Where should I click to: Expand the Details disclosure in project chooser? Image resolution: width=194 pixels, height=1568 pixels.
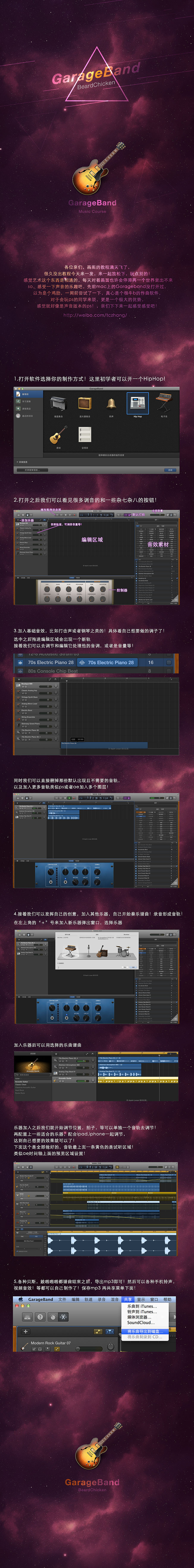[22, 462]
